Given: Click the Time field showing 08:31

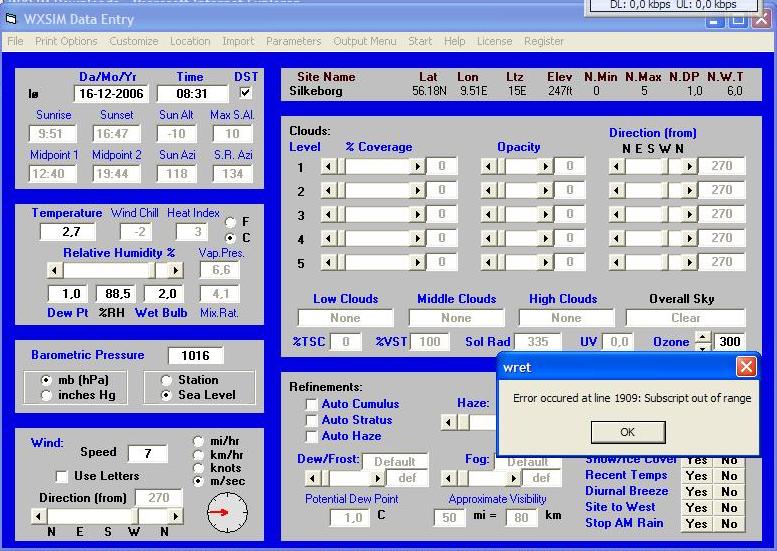Looking at the screenshot, I should pyautogui.click(x=192, y=94).
